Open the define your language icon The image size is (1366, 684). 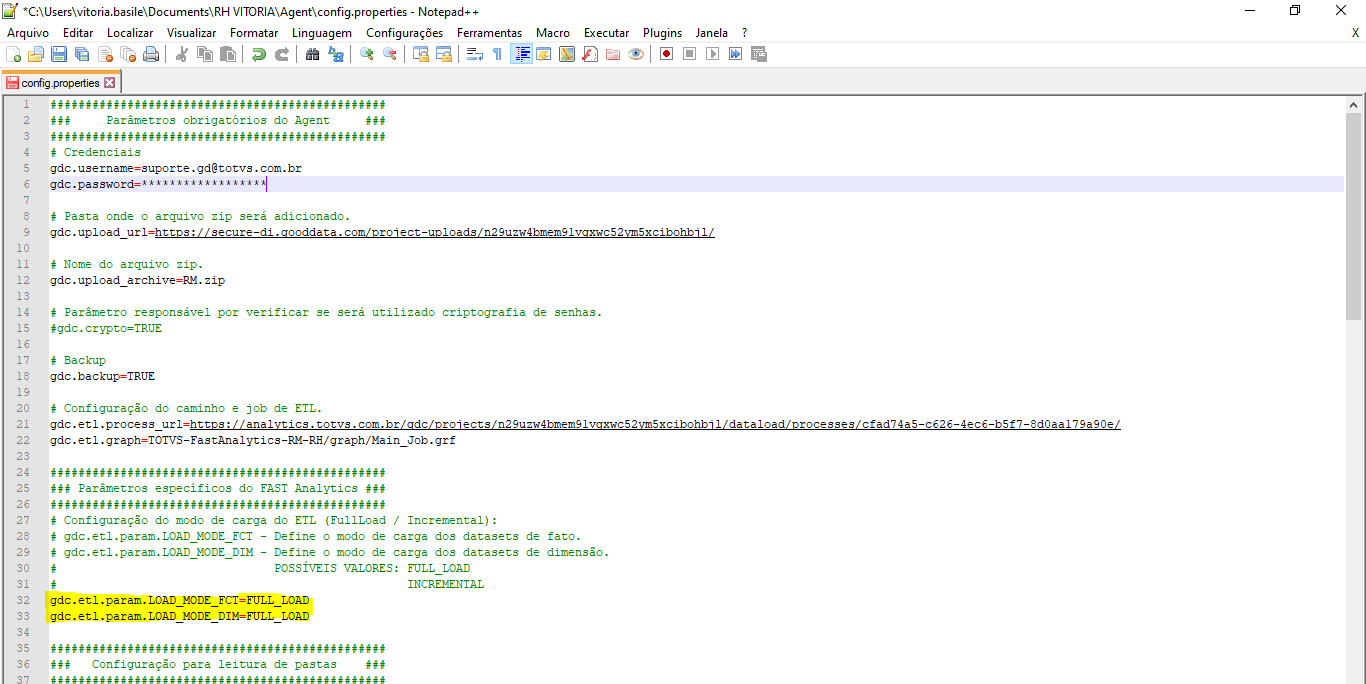(x=544, y=54)
